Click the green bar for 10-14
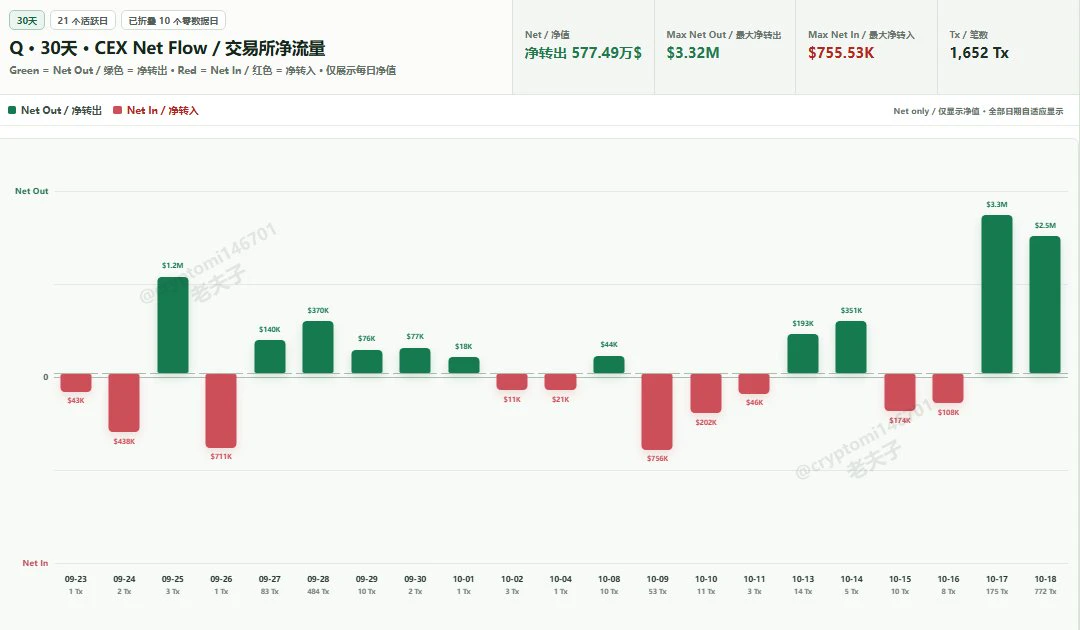The image size is (1080, 630). [x=851, y=348]
